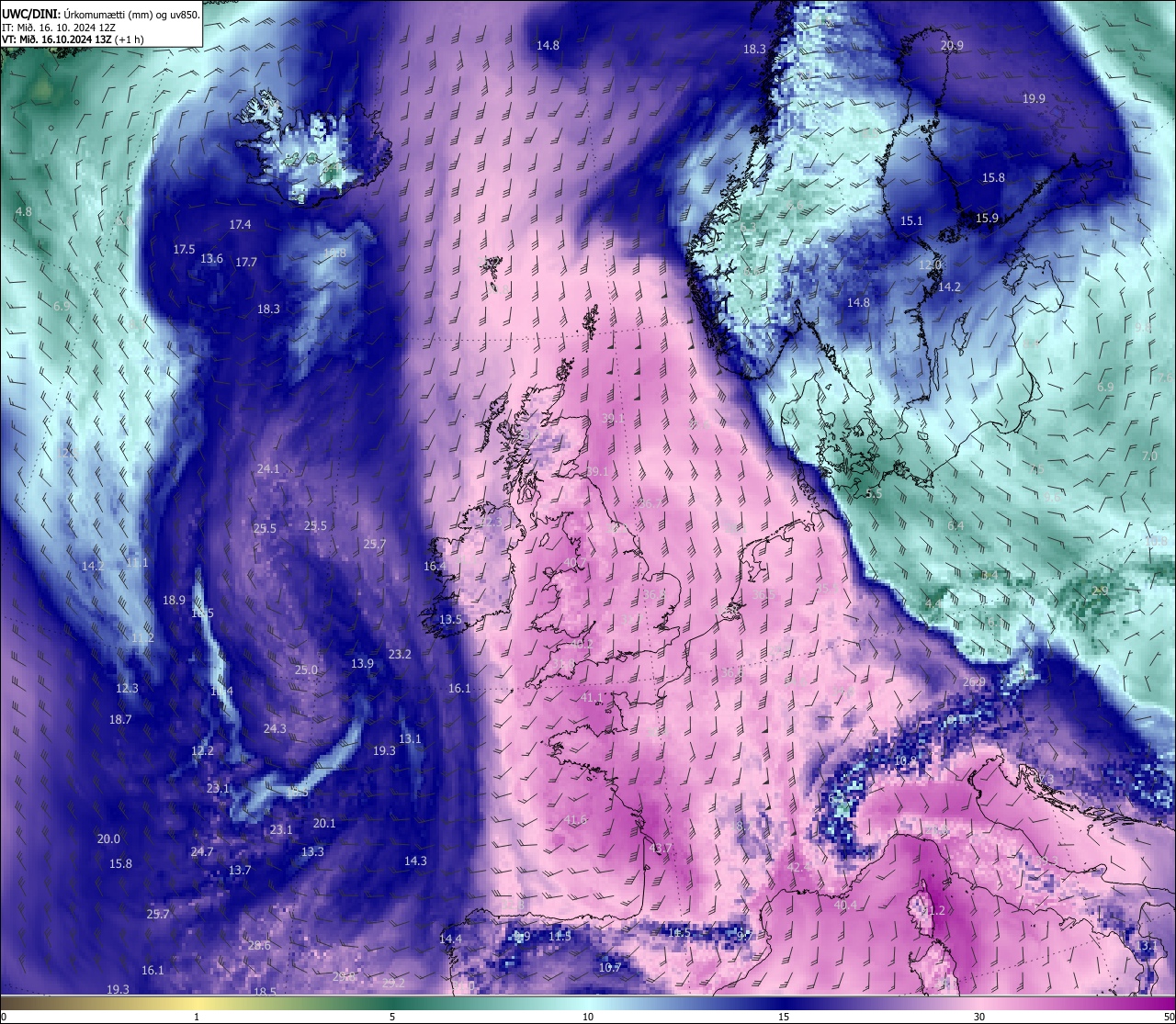Image resolution: width=1176 pixels, height=1024 pixels.
Task: Click the 13.3 value label
Action: coord(312,851)
